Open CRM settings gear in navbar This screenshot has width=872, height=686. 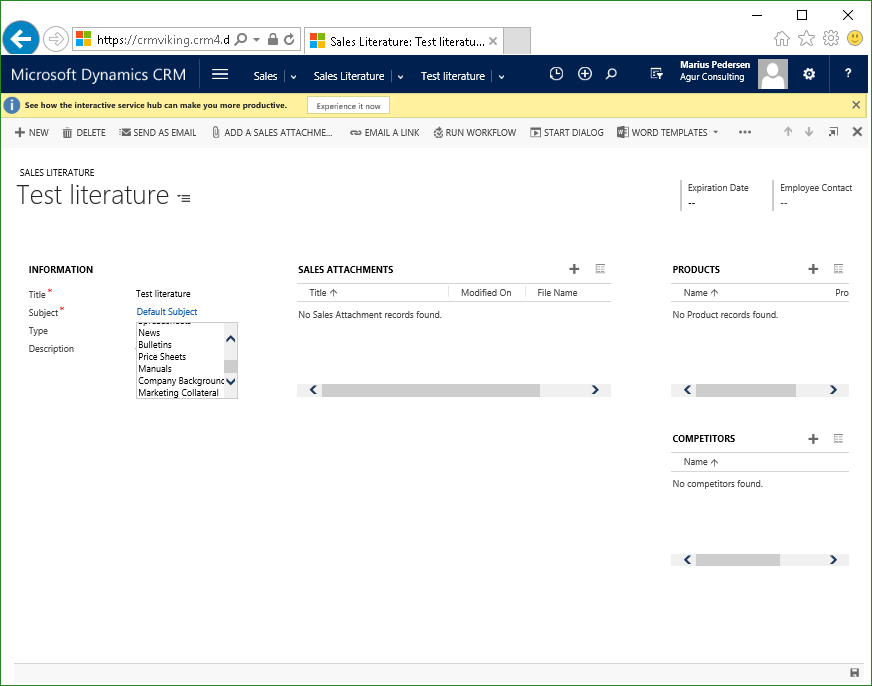click(809, 73)
